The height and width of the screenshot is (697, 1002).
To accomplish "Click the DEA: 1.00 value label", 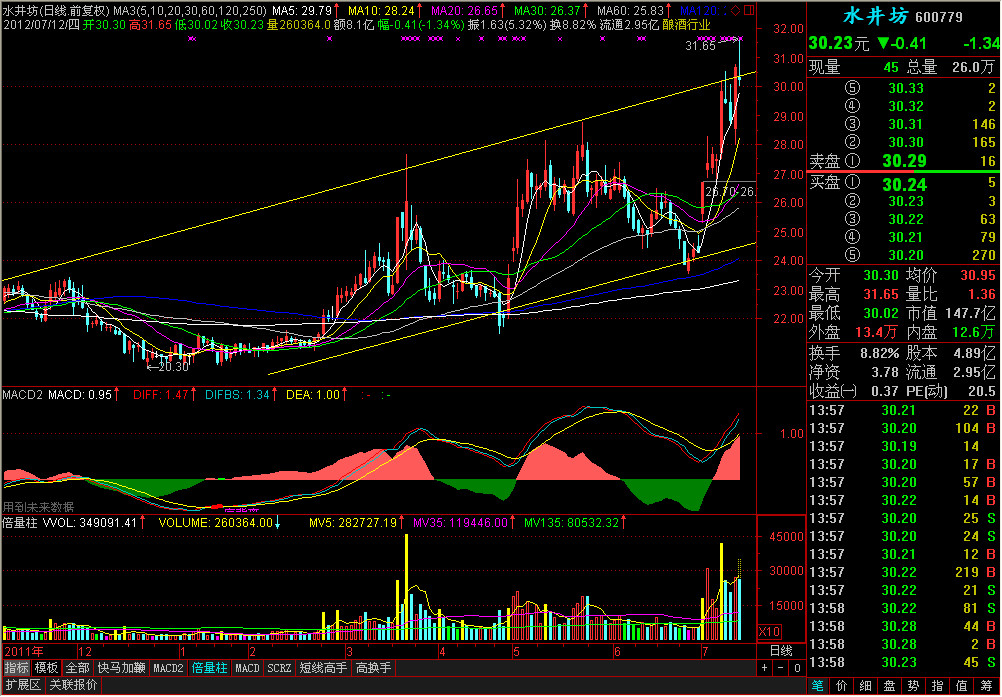I will click(x=313, y=395).
